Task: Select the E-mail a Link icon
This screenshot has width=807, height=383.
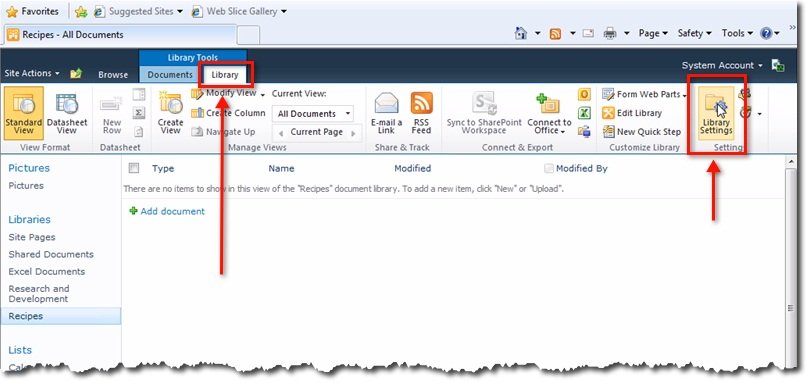Action: pyautogui.click(x=387, y=113)
